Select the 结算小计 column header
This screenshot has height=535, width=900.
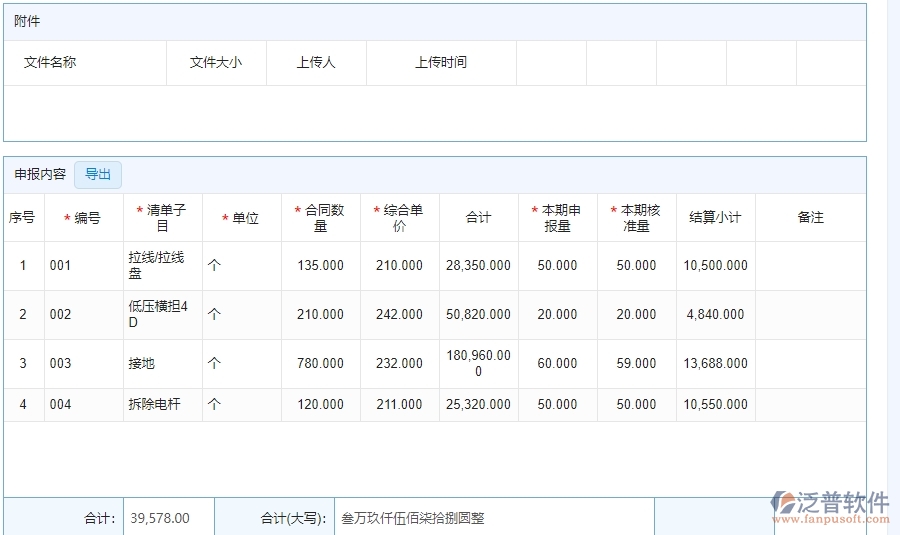[716, 218]
